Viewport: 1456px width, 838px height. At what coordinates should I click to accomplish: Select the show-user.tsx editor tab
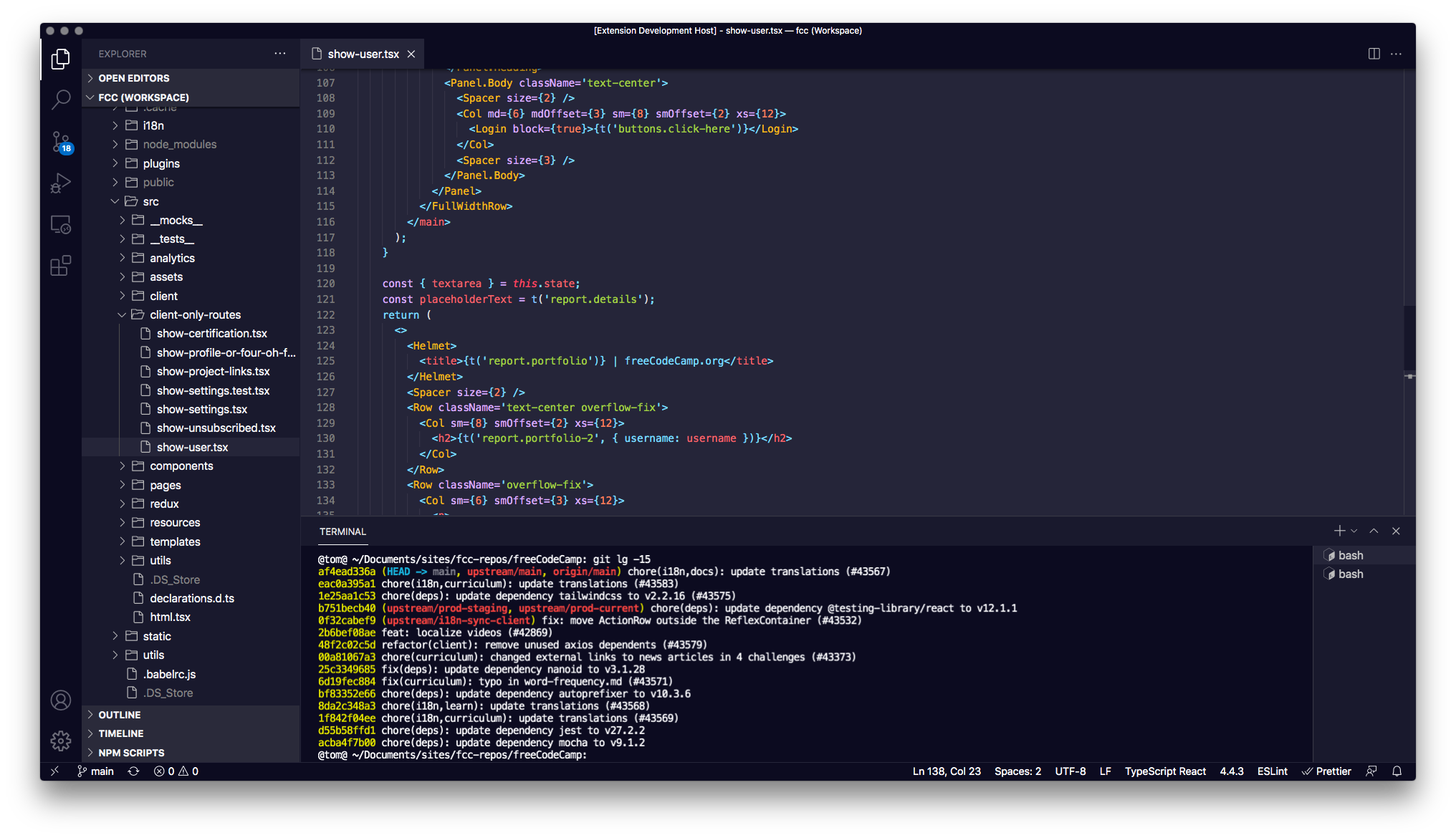tap(363, 54)
